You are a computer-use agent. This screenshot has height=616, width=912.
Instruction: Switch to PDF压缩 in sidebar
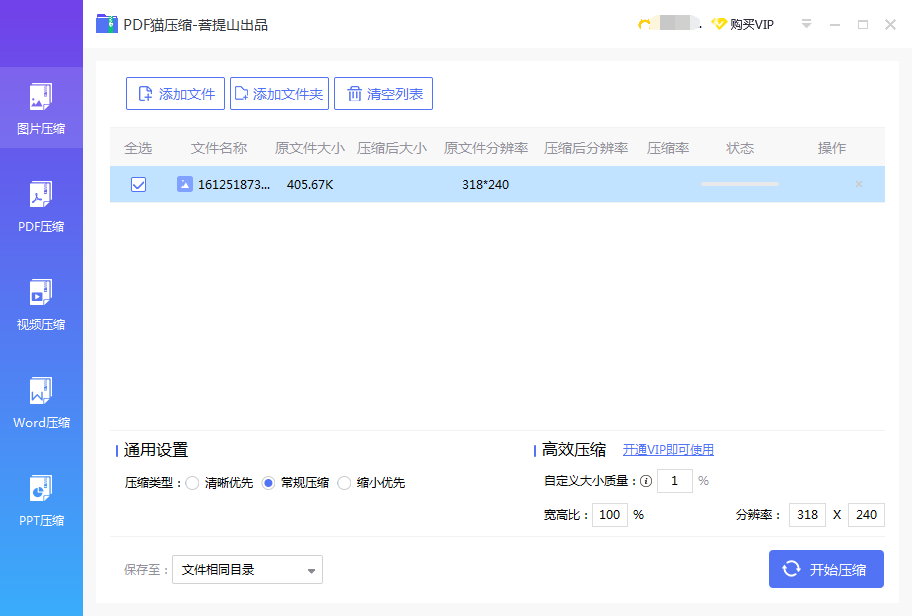tap(41, 206)
